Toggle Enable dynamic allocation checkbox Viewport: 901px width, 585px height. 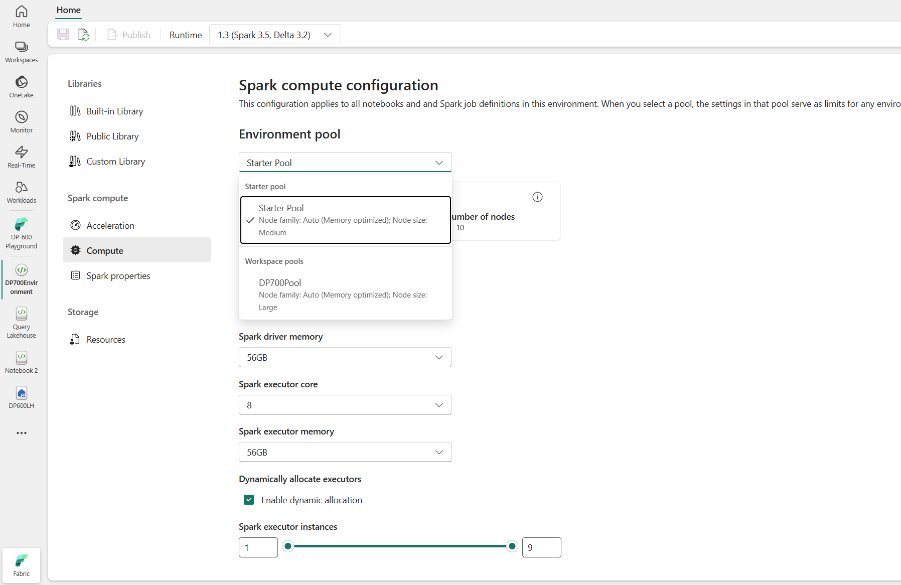249,499
